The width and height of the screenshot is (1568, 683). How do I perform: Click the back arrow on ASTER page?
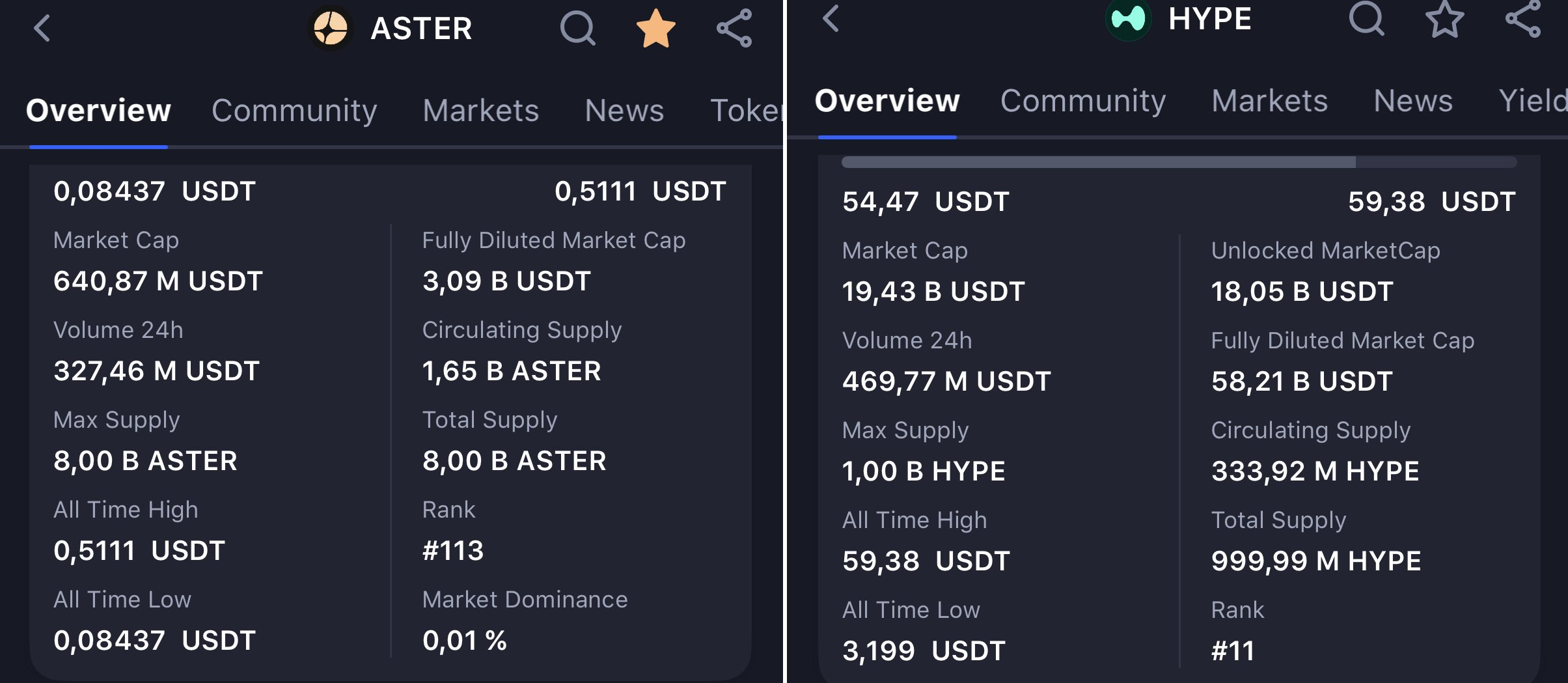point(42,28)
